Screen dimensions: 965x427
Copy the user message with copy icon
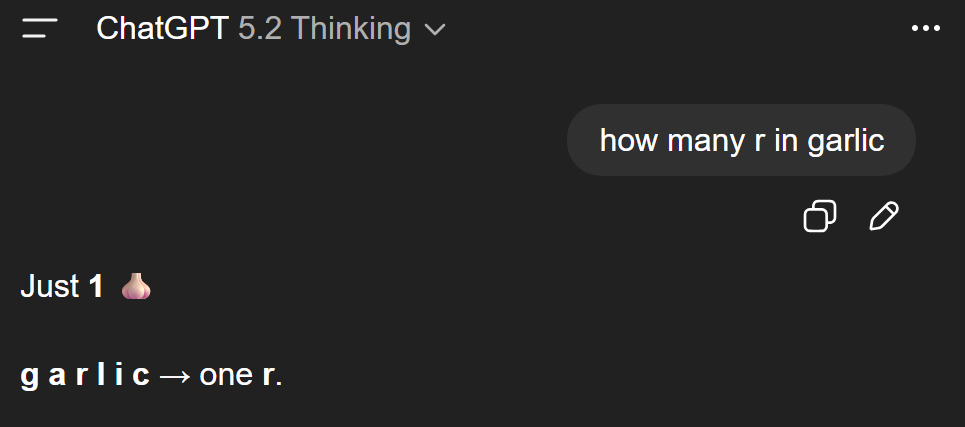[820, 216]
